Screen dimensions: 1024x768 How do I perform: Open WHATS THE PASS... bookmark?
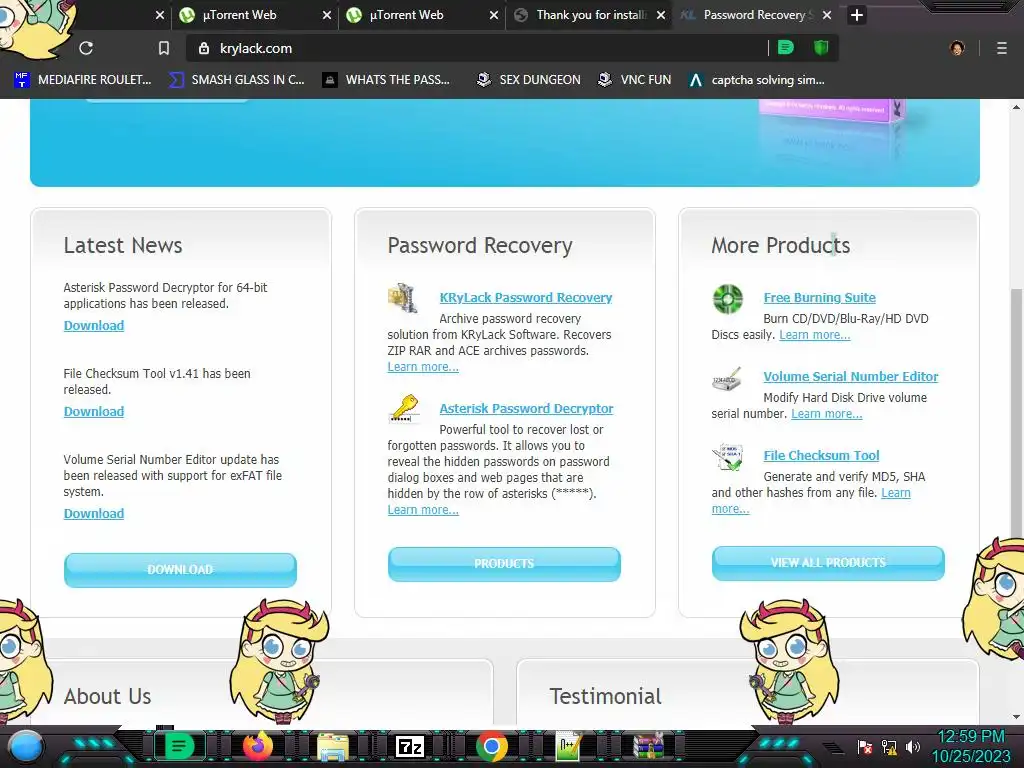(387, 80)
